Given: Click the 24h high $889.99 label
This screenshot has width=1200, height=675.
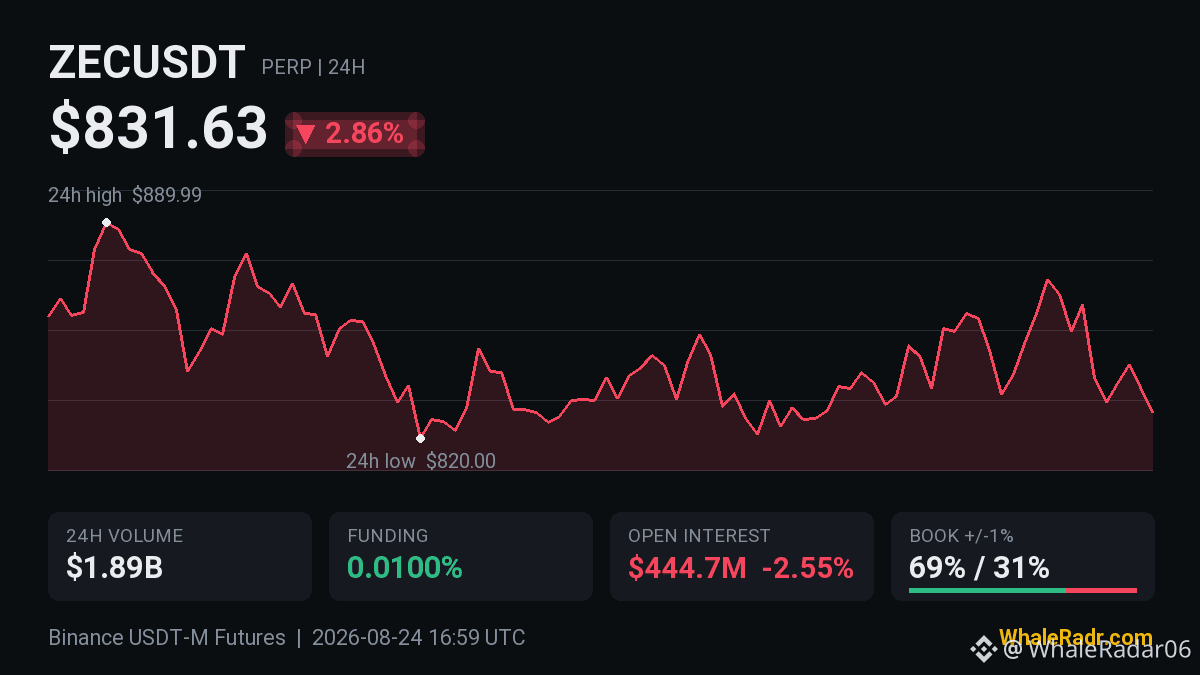Looking at the screenshot, I should pos(125,195).
